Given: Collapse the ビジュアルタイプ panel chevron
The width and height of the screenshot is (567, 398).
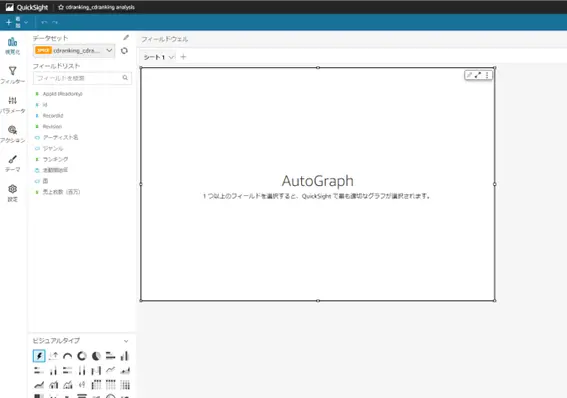Looking at the screenshot, I should point(126,341).
